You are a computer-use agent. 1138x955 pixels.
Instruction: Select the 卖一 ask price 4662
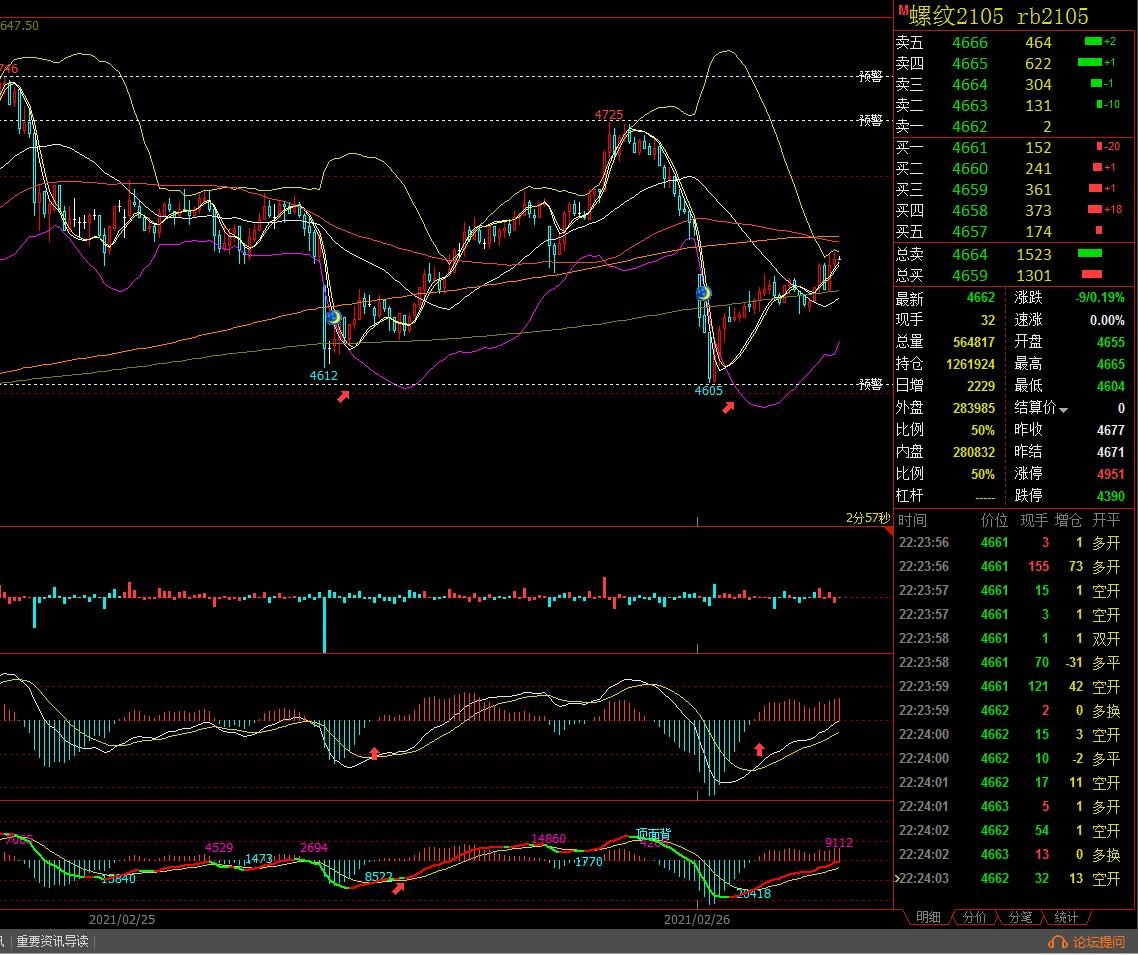pos(969,127)
